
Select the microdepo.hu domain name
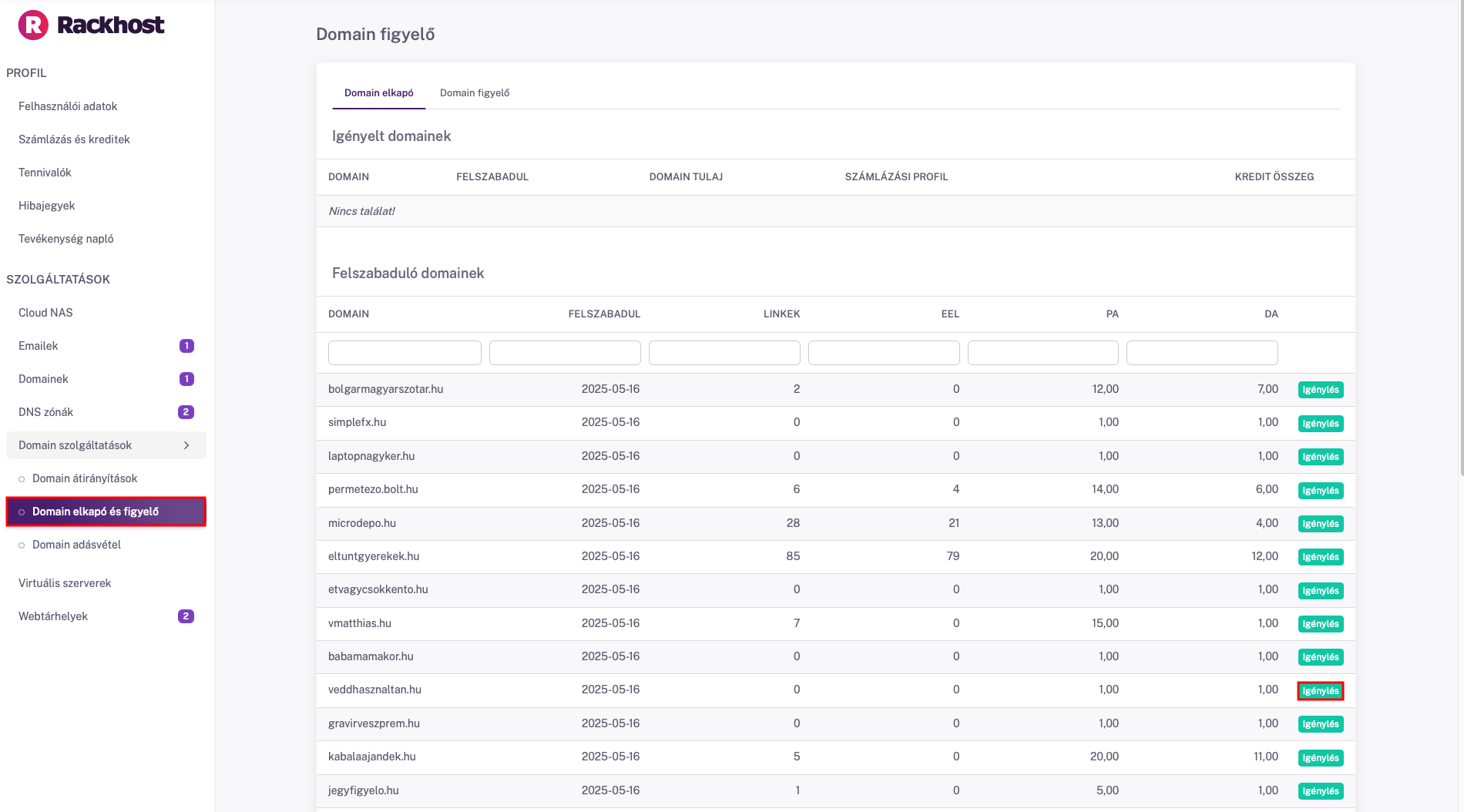tap(362, 523)
